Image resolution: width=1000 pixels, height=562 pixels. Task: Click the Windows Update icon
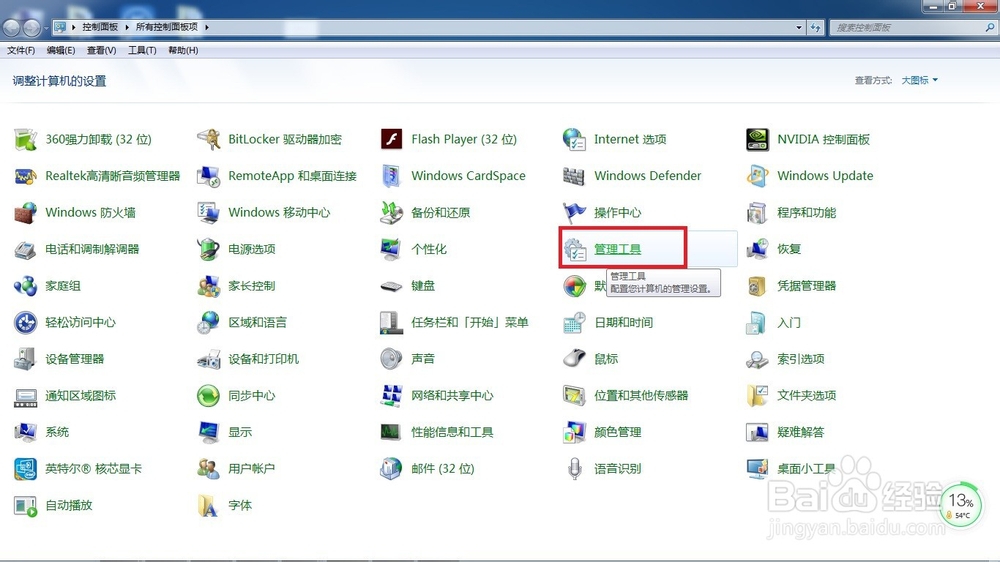tap(758, 175)
